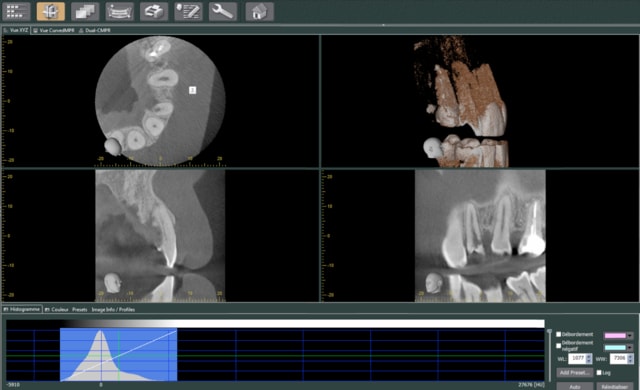Viewport: 640px width, 390px height.
Task: Select the Couleur tab
Action: click(x=57, y=310)
